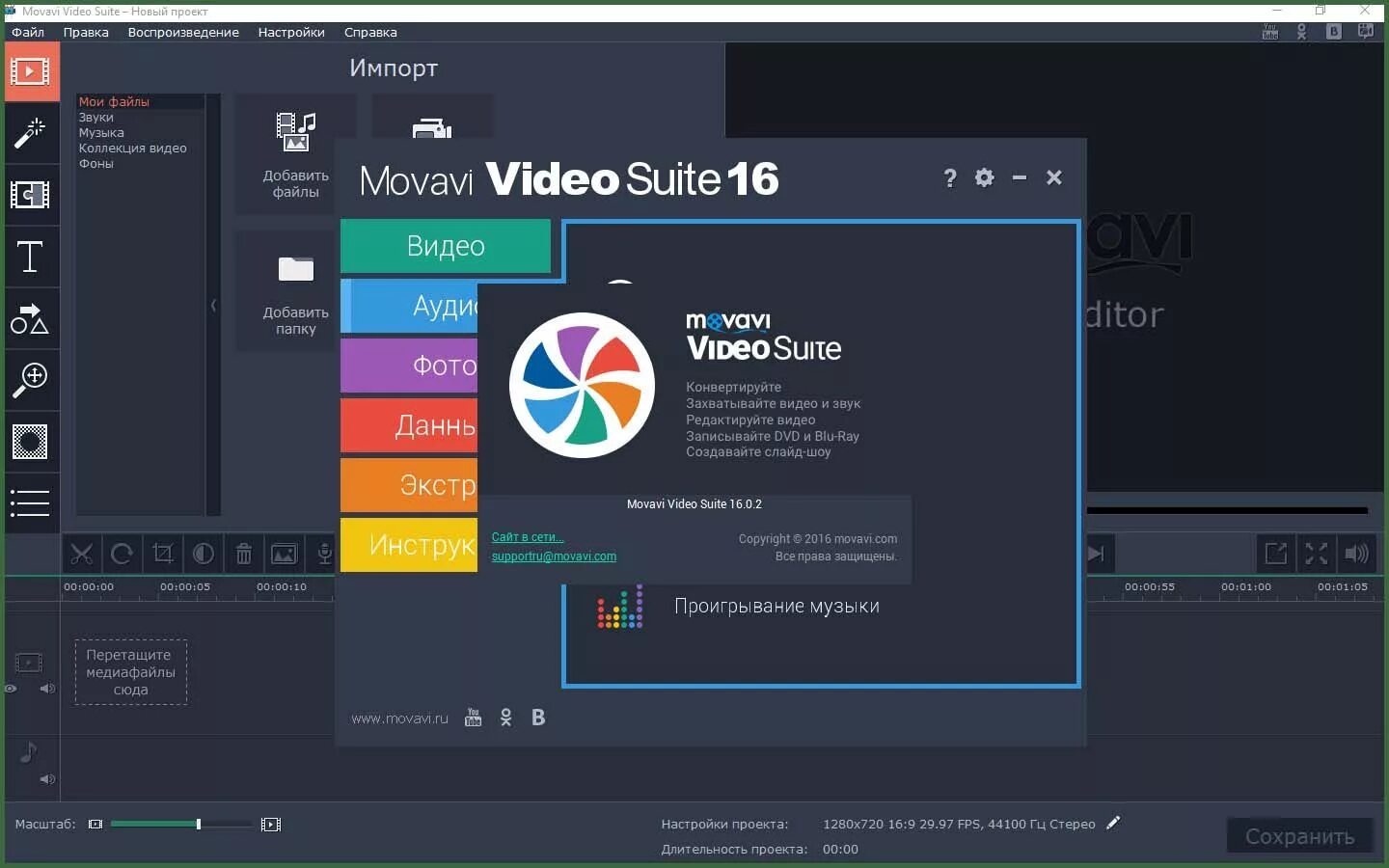Viewport: 1389px width, 868px height.
Task: Select the Экстра tab in launcher
Action: point(409,485)
